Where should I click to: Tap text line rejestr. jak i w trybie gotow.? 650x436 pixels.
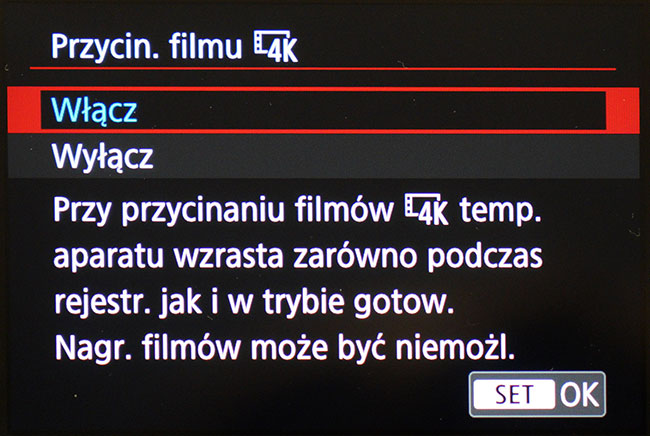(x=254, y=302)
